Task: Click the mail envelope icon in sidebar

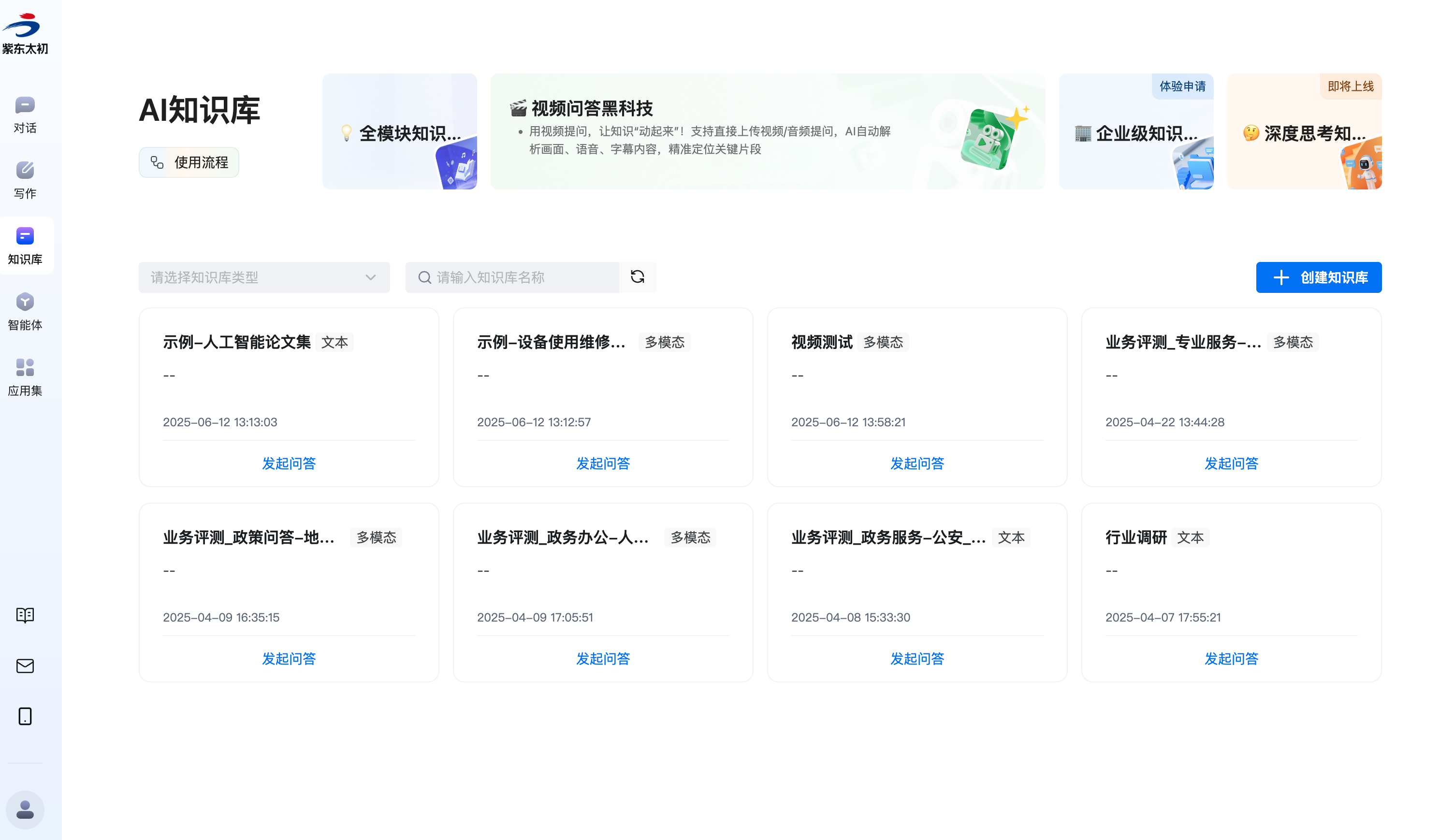Action: coord(25,666)
